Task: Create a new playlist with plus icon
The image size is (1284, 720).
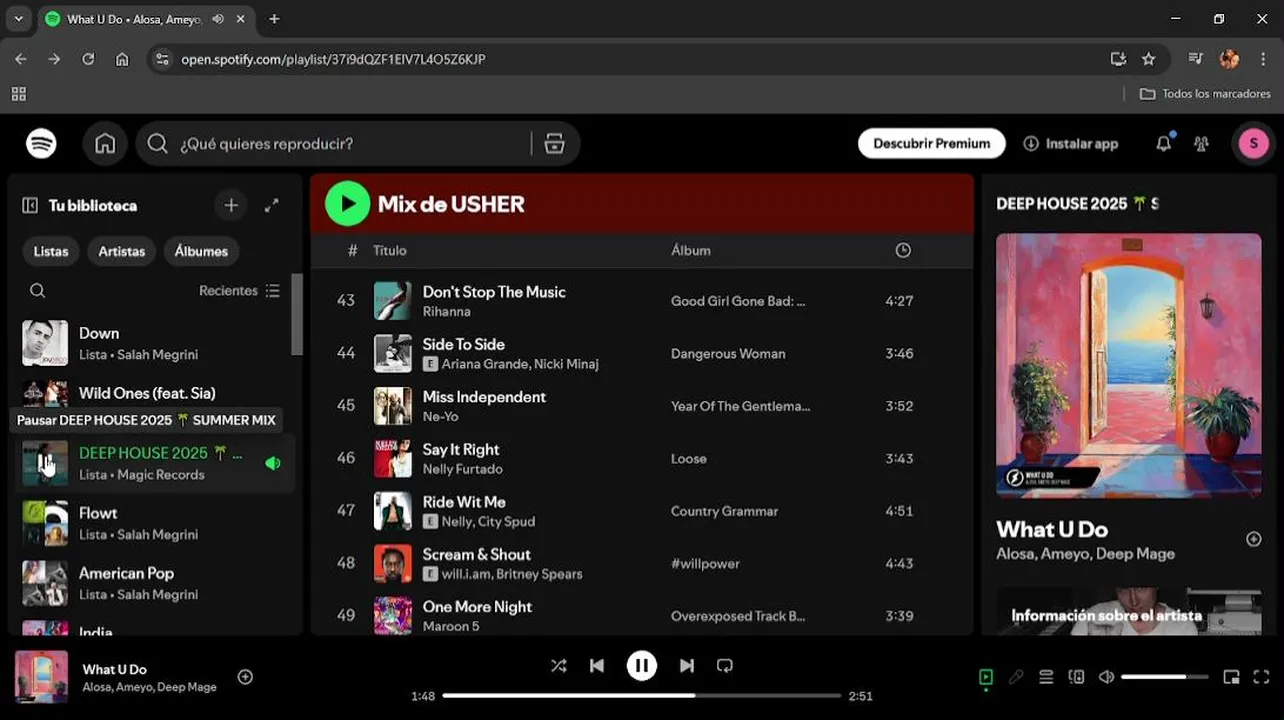Action: coord(231,205)
